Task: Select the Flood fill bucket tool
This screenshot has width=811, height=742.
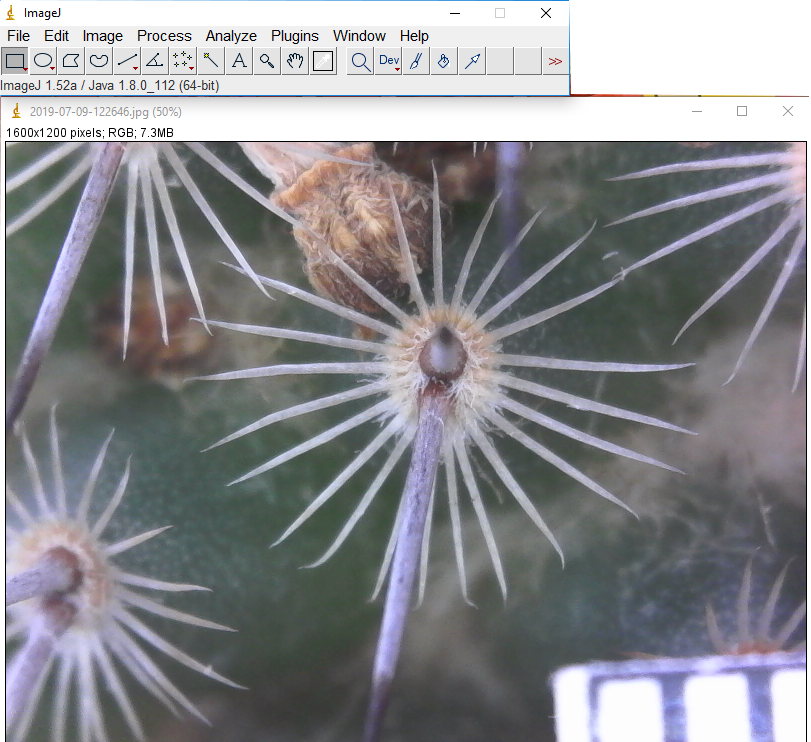Action: pyautogui.click(x=444, y=61)
